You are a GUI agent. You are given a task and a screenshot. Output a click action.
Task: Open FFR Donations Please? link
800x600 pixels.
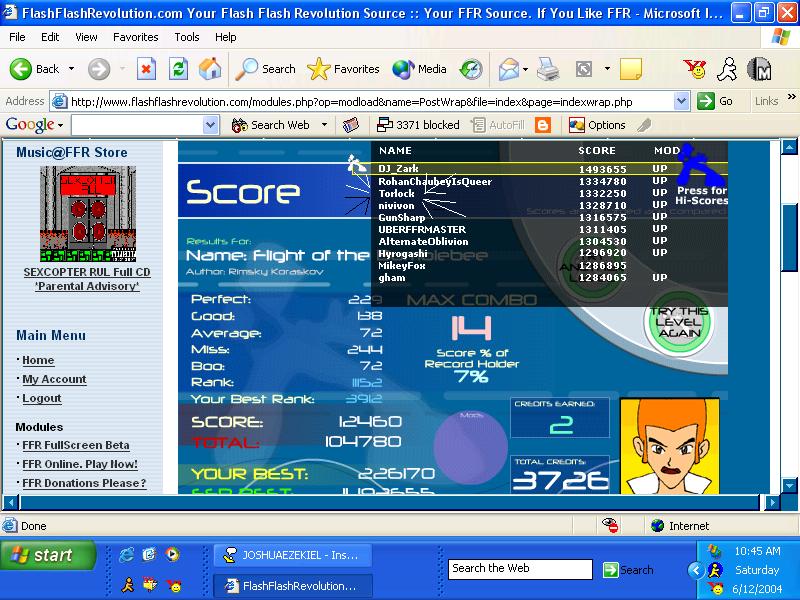click(84, 483)
